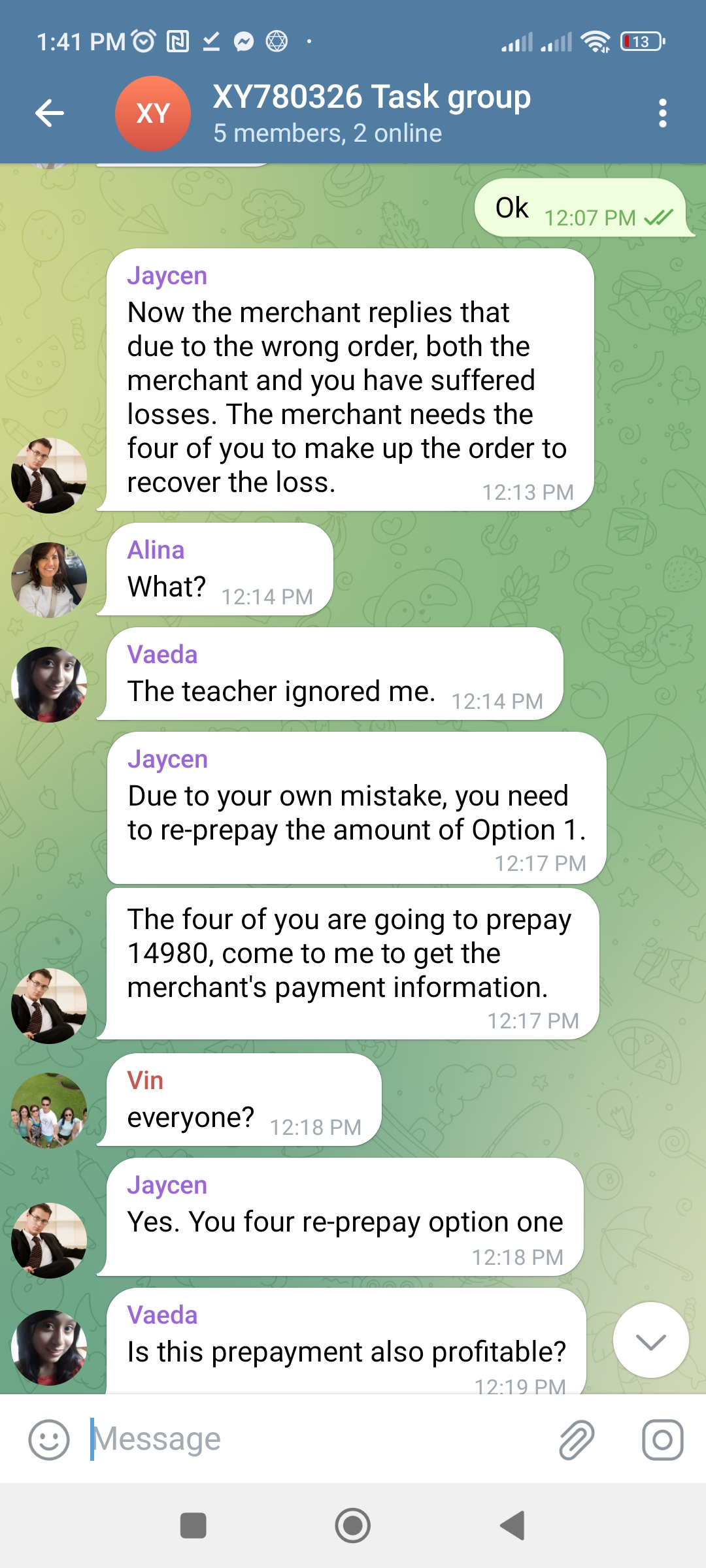Open the emoji picker smiley icon
Screen dimensions: 706x1568
tap(49, 1439)
